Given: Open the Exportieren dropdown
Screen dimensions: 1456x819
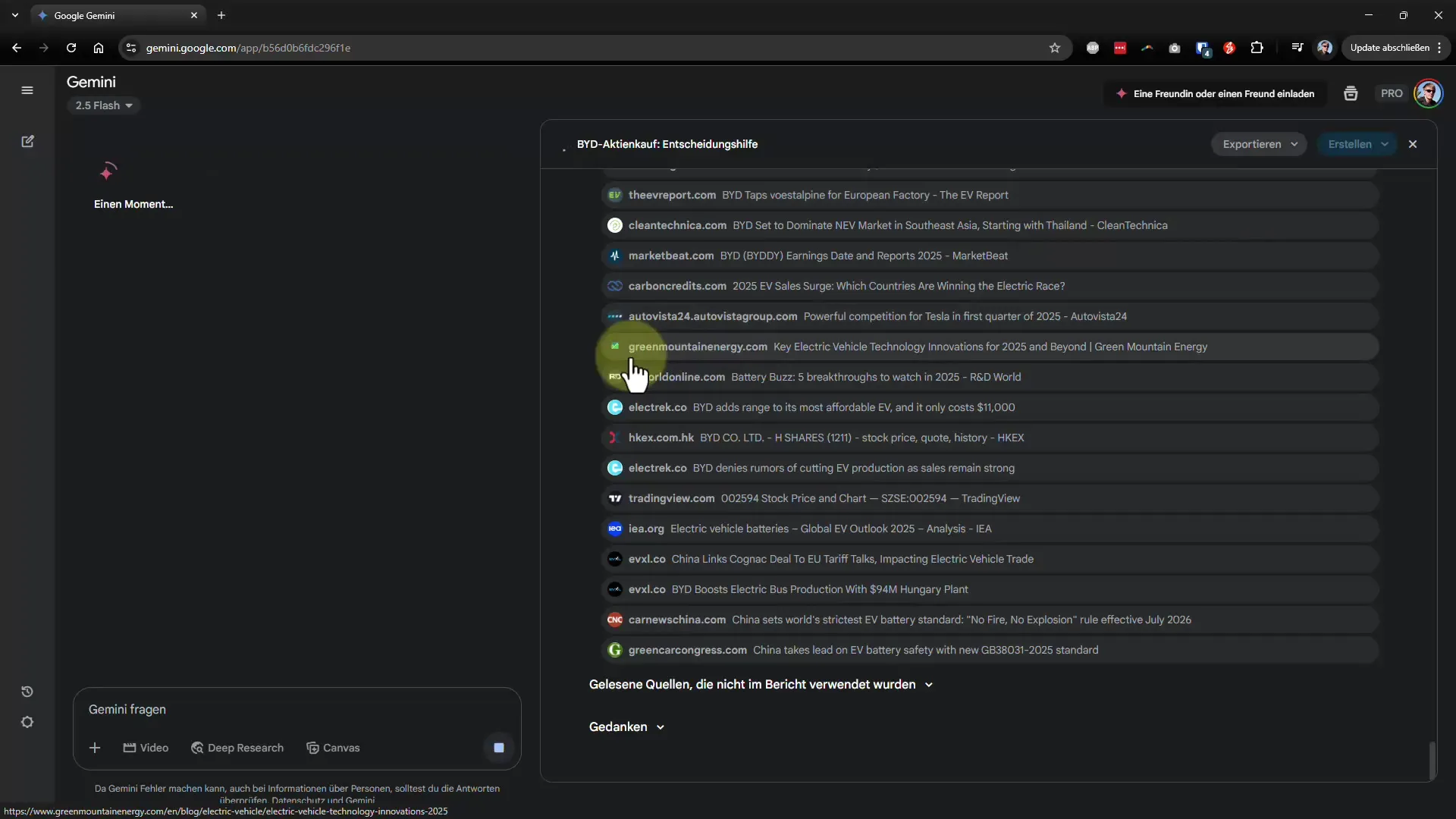Looking at the screenshot, I should tap(1259, 144).
